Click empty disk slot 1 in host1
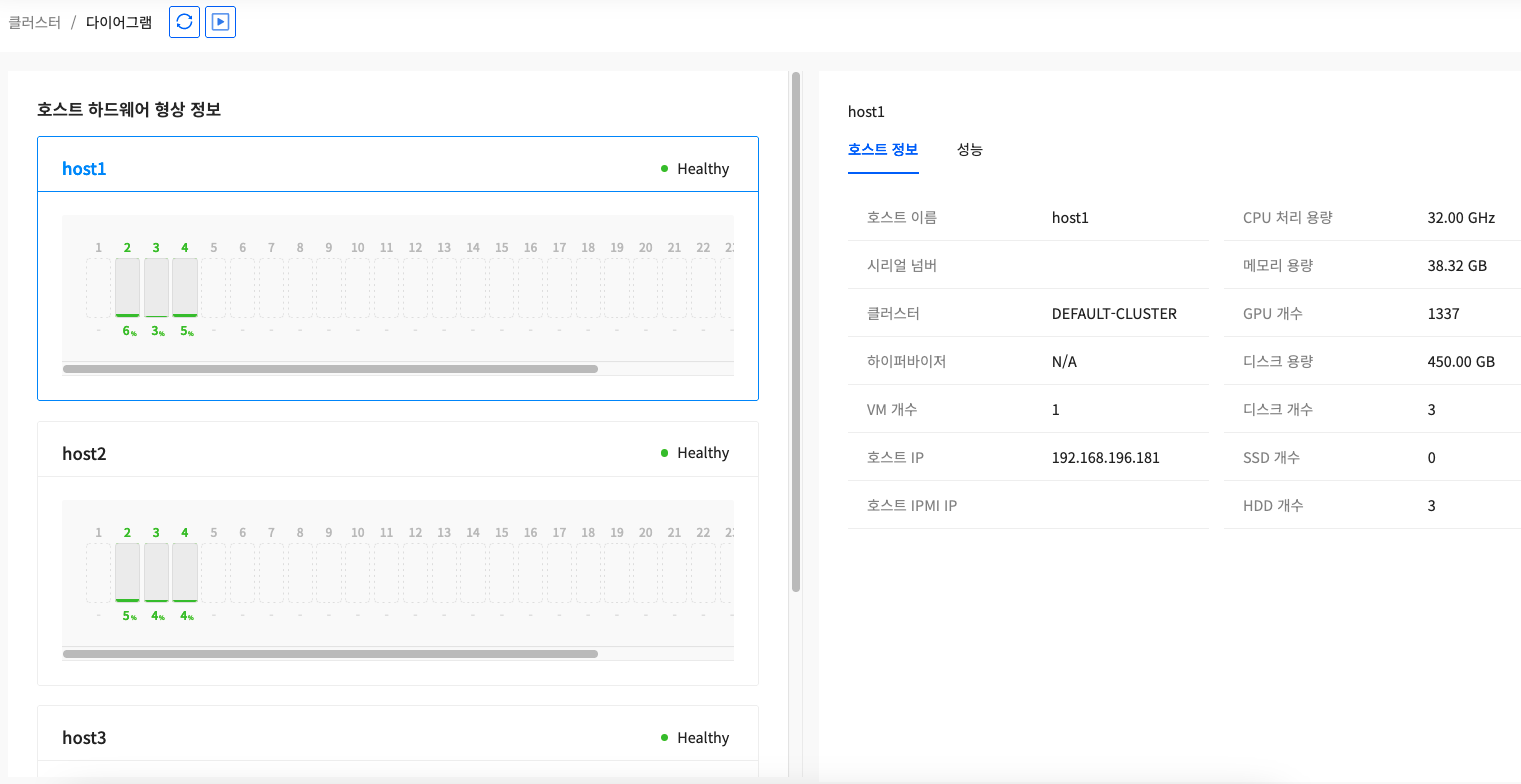This screenshot has width=1521, height=784. pyautogui.click(x=98, y=287)
